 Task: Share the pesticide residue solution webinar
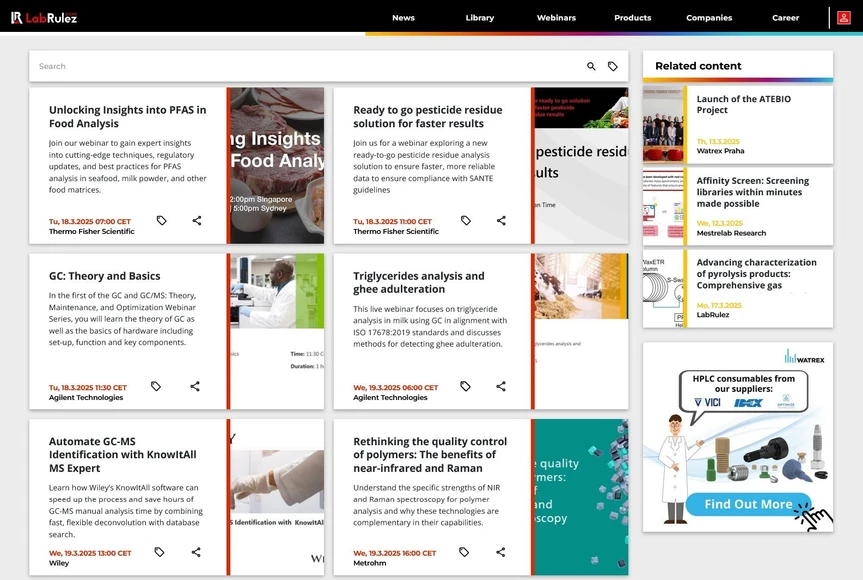click(501, 221)
